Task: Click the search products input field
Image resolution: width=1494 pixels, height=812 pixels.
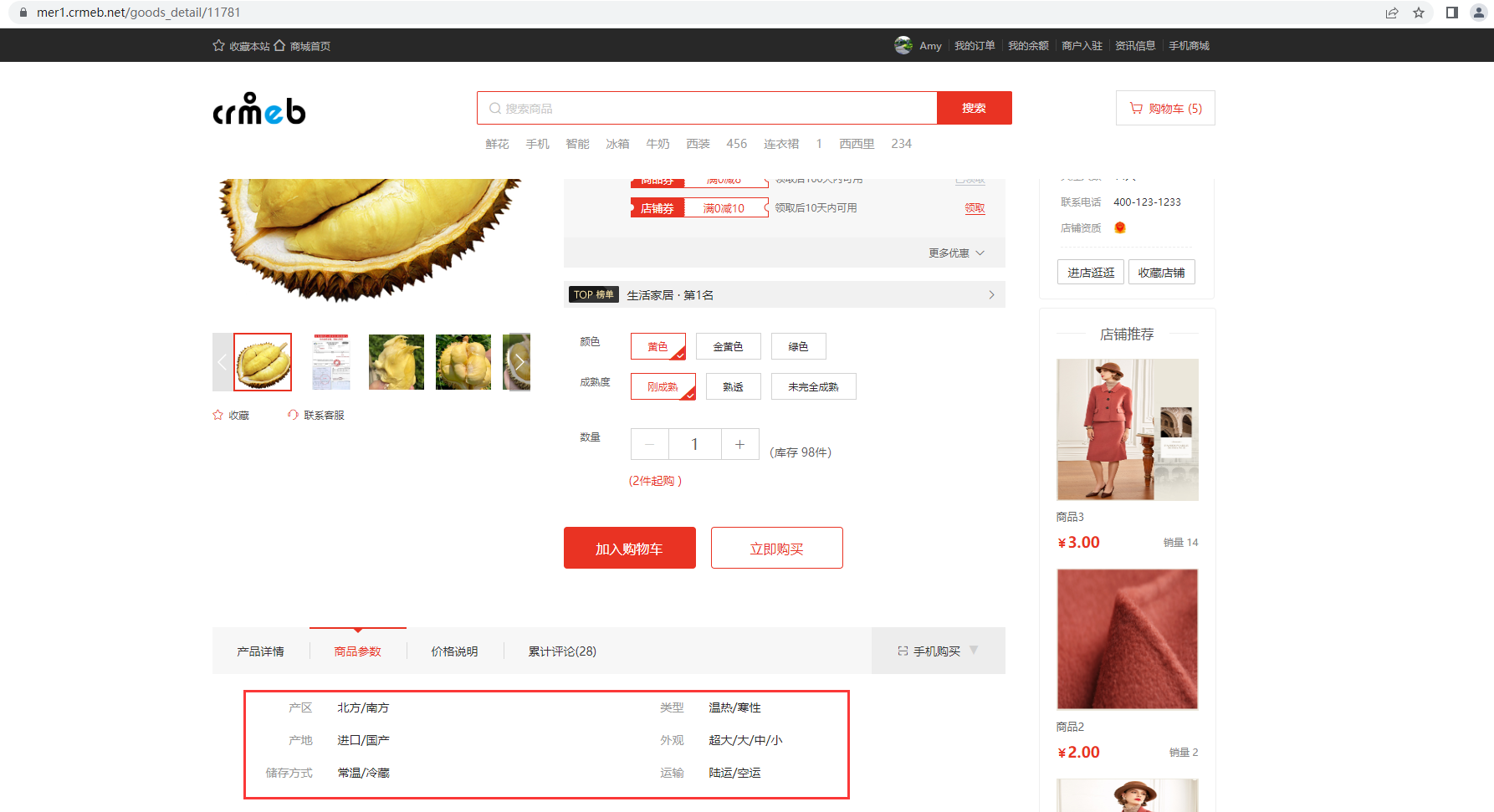Action: (711, 109)
